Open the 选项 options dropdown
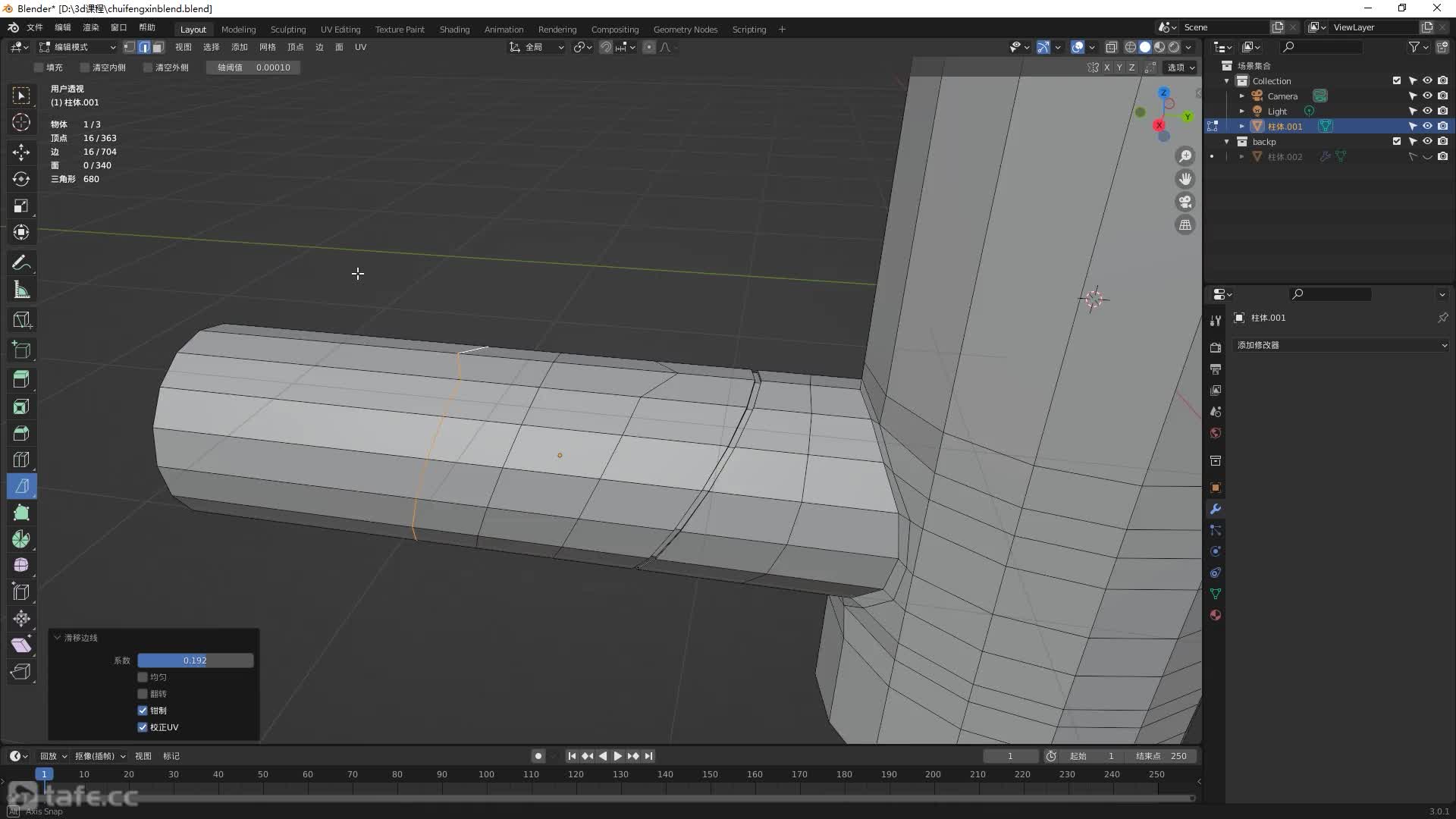The height and width of the screenshot is (819, 1456). click(1181, 67)
